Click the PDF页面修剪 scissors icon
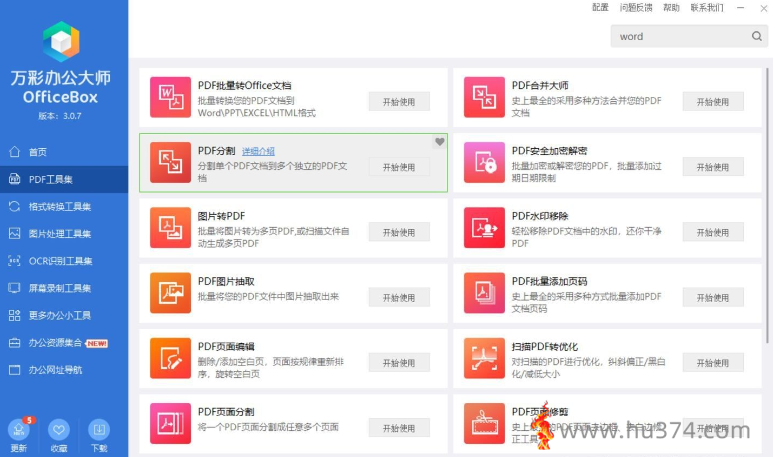This screenshot has width=775, height=457. (484, 423)
